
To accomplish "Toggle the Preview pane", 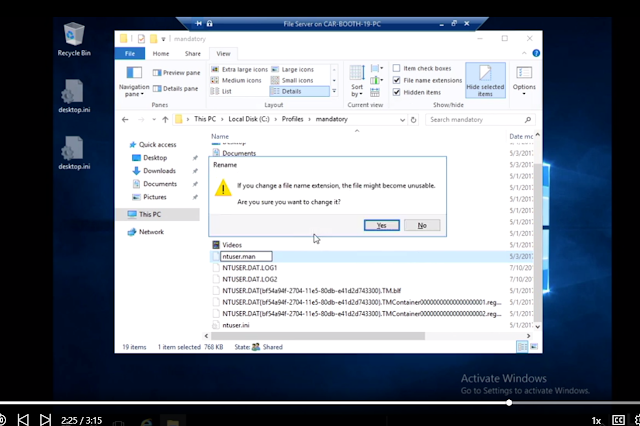I will pos(176,73).
